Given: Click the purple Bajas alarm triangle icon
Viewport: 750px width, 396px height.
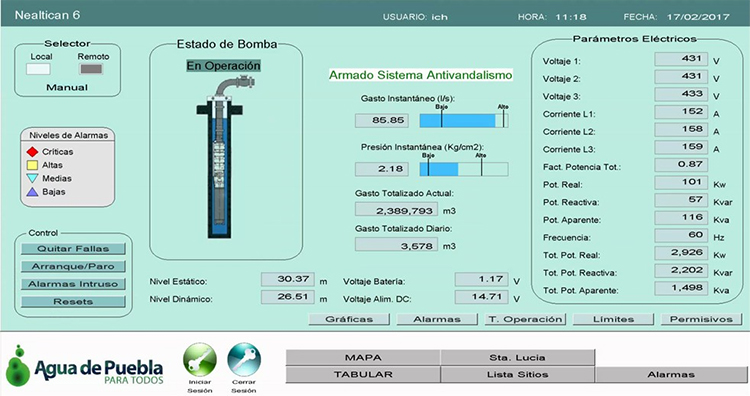Looking at the screenshot, I should click(x=32, y=192).
